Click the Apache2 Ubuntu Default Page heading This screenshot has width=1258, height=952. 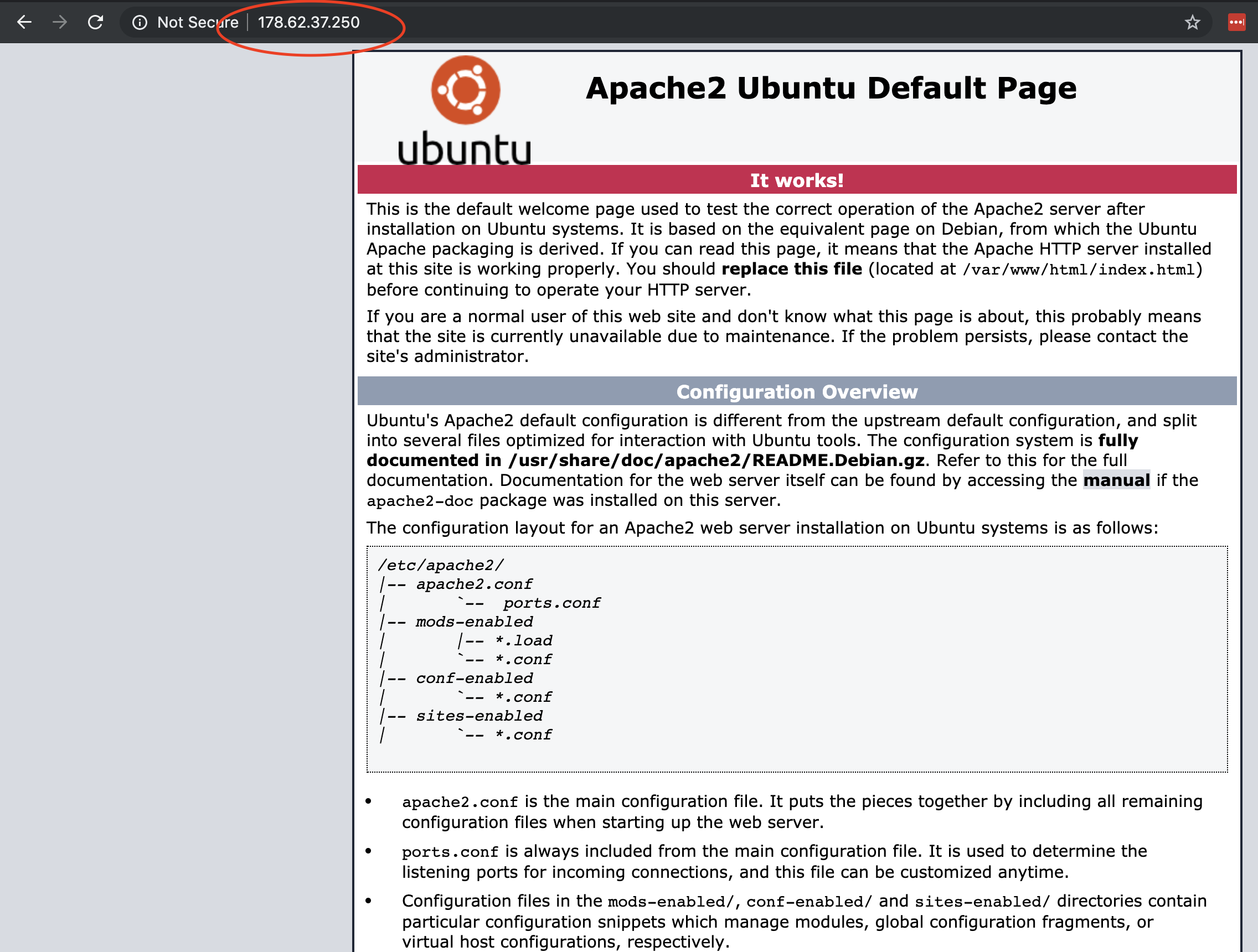[831, 88]
